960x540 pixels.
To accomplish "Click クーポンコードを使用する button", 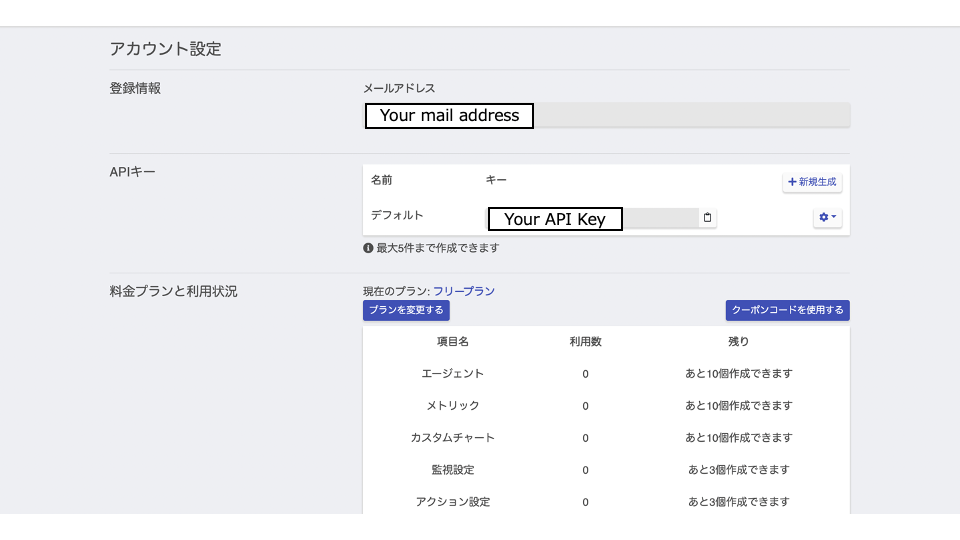I will pyautogui.click(x=788, y=310).
